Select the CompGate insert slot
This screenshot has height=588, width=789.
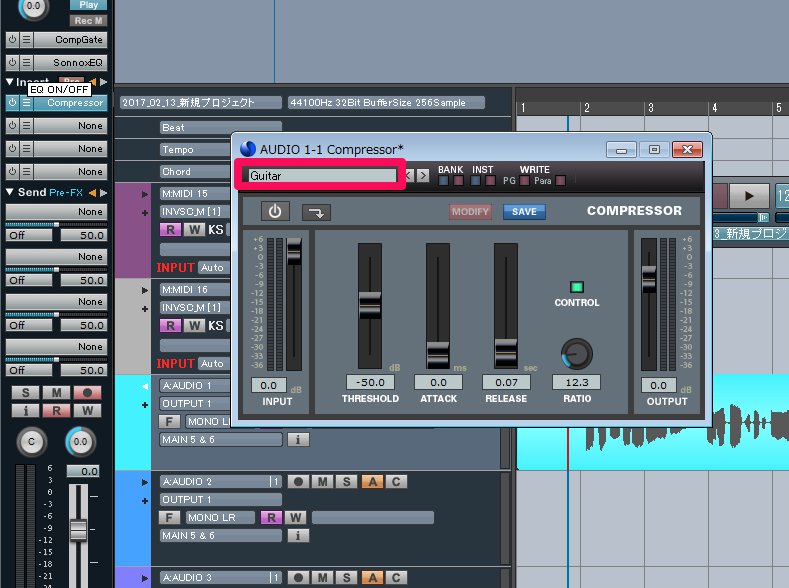click(x=71, y=39)
